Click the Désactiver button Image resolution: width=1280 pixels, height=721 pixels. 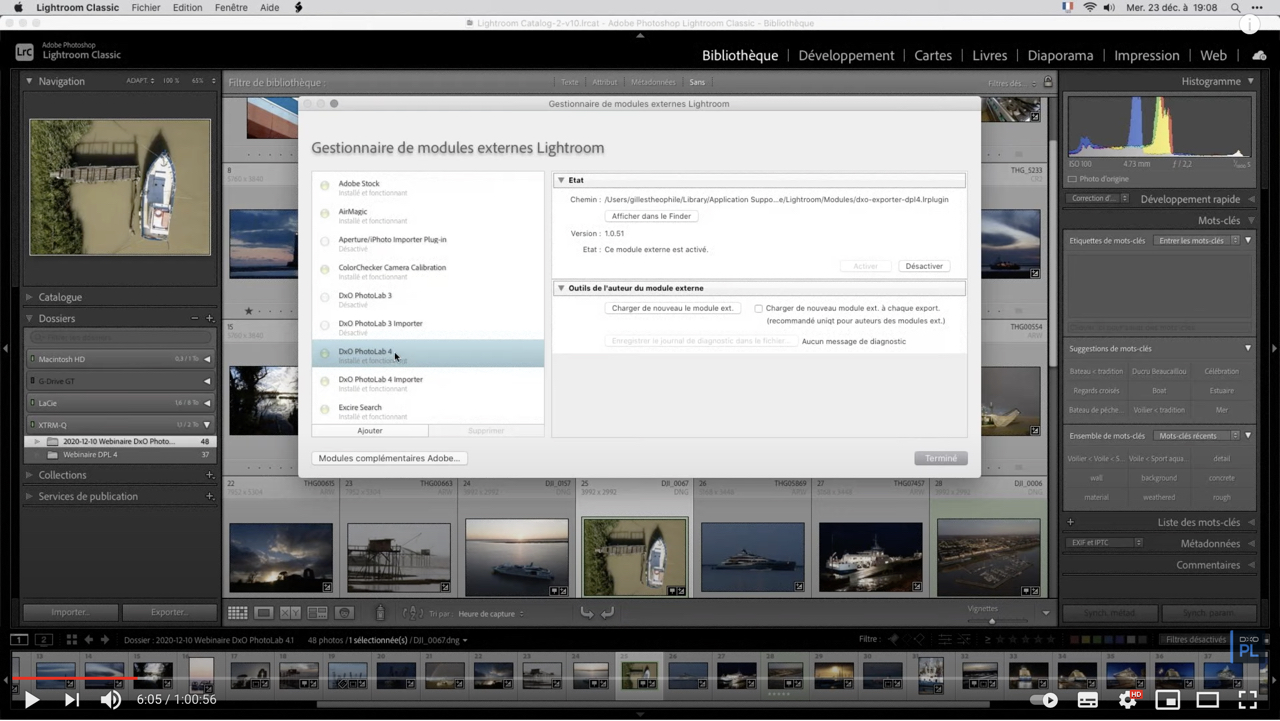pyautogui.click(x=923, y=266)
